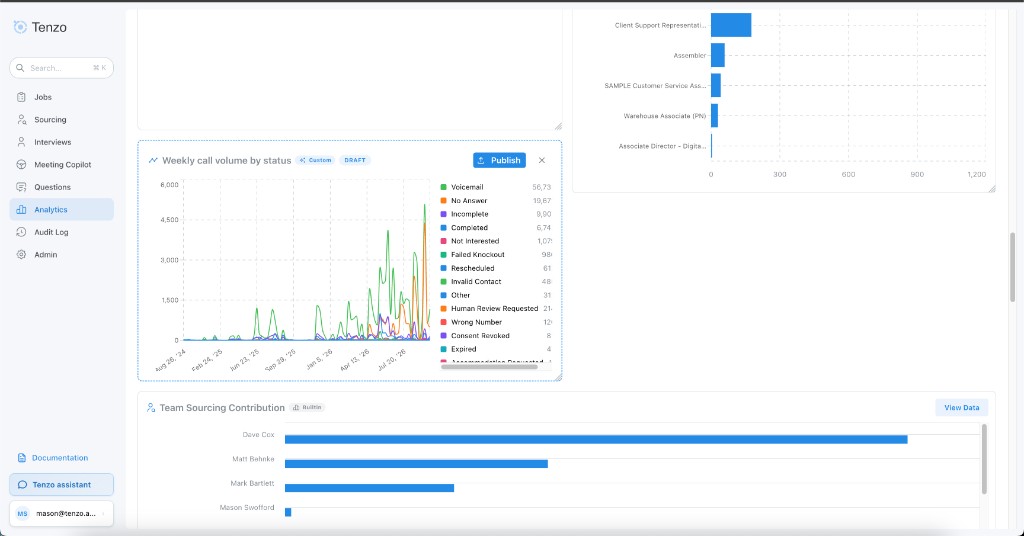Click the Custom badge on chart header

pyautogui.click(x=315, y=160)
